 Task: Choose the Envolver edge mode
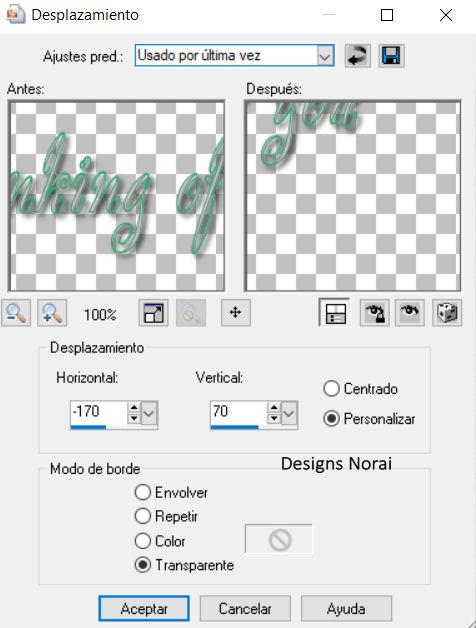click(171, 492)
